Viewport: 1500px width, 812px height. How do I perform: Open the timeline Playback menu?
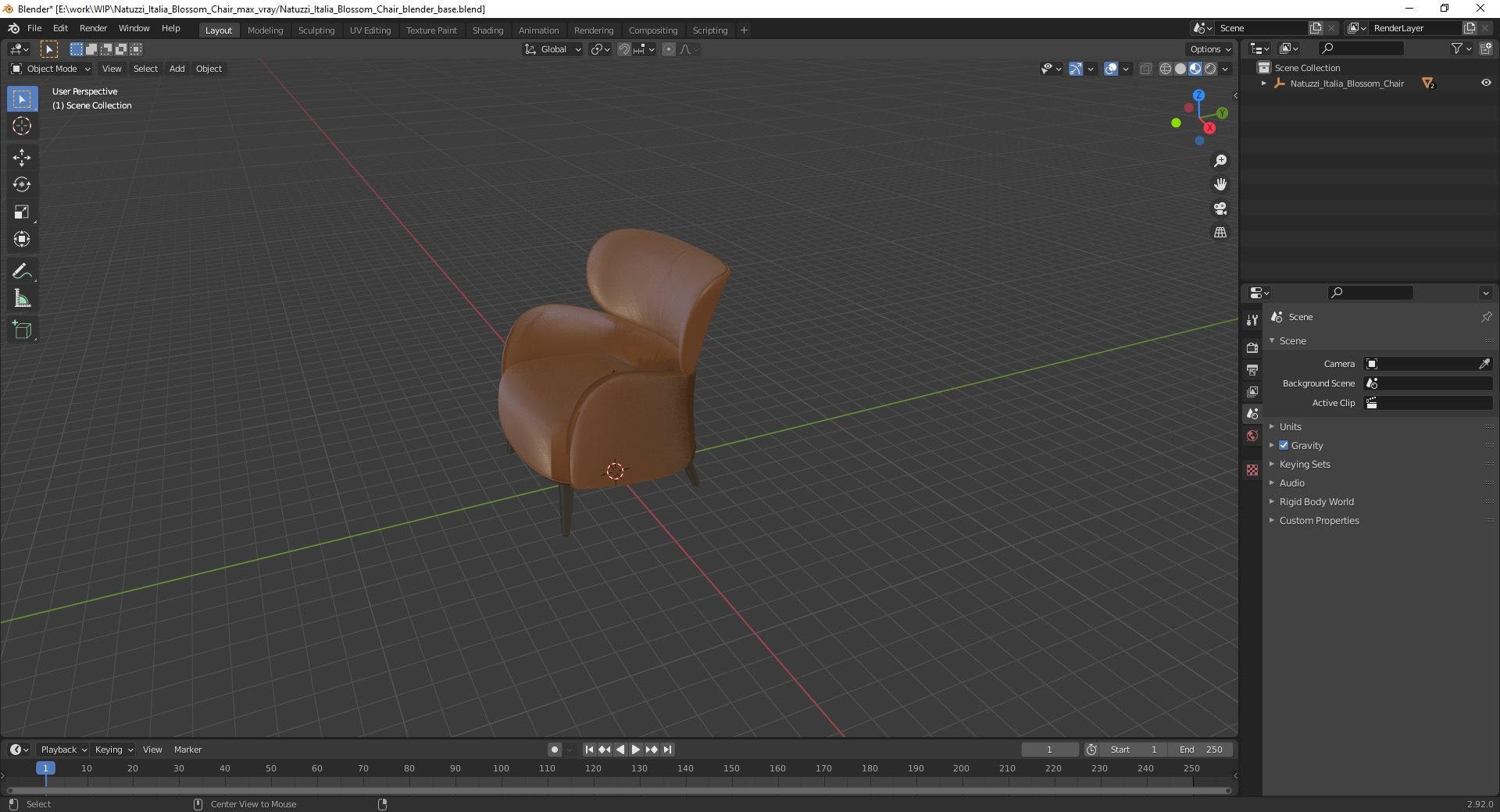63,750
